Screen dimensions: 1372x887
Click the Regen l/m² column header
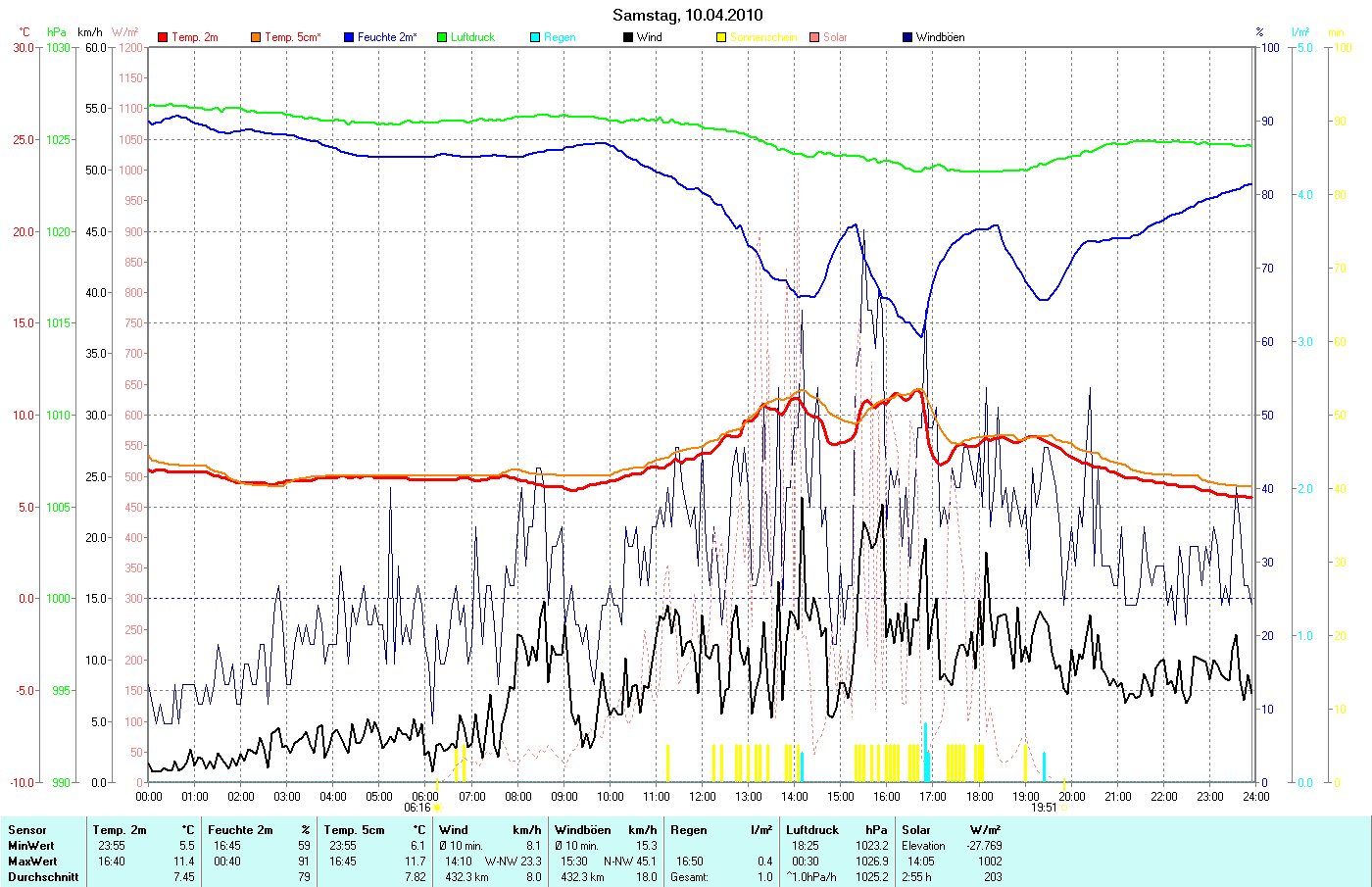pos(720,830)
